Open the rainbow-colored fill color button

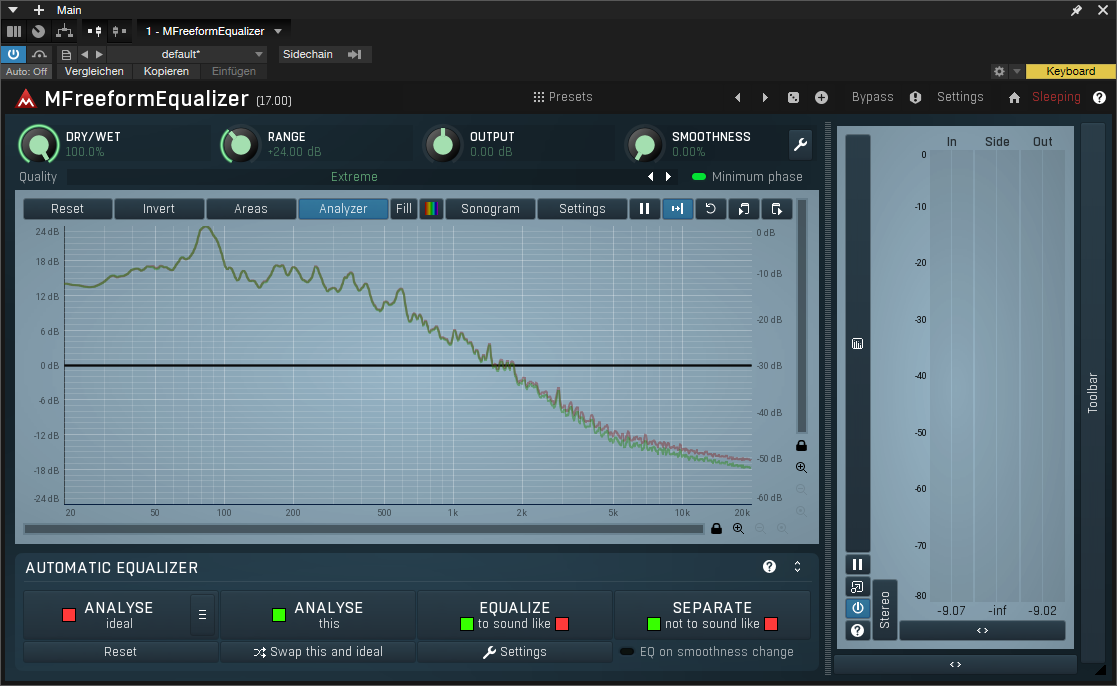click(431, 209)
